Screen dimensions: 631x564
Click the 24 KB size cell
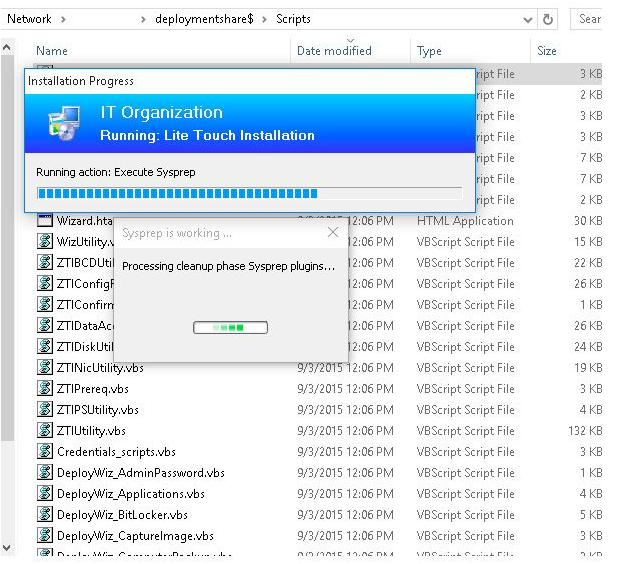(x=588, y=346)
